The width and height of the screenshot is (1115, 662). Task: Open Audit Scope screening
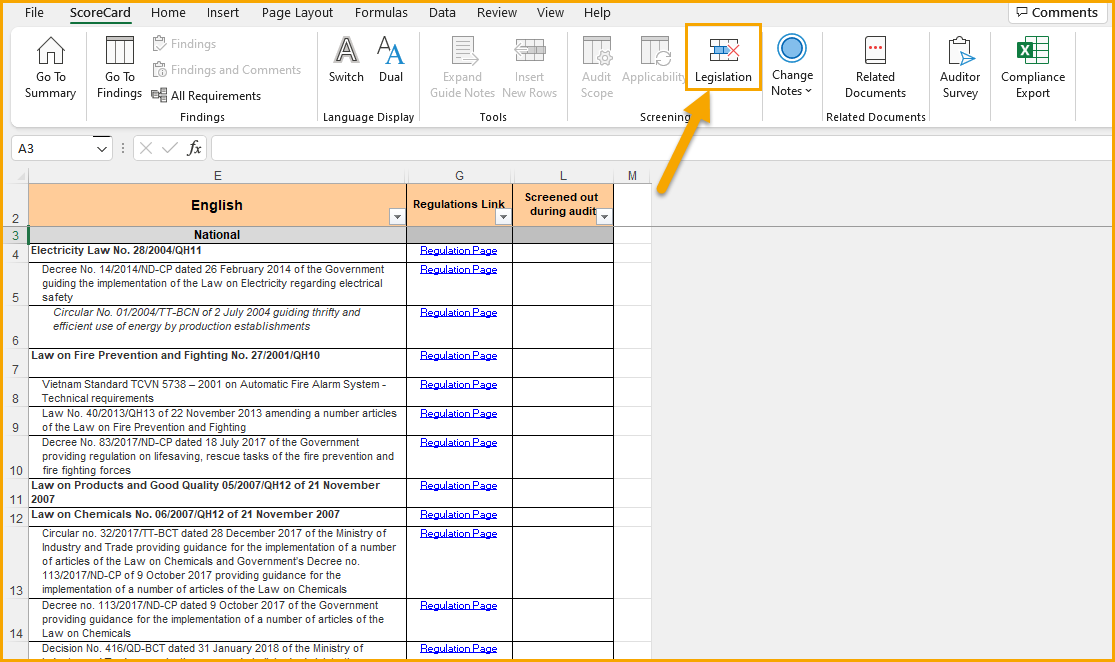click(597, 68)
